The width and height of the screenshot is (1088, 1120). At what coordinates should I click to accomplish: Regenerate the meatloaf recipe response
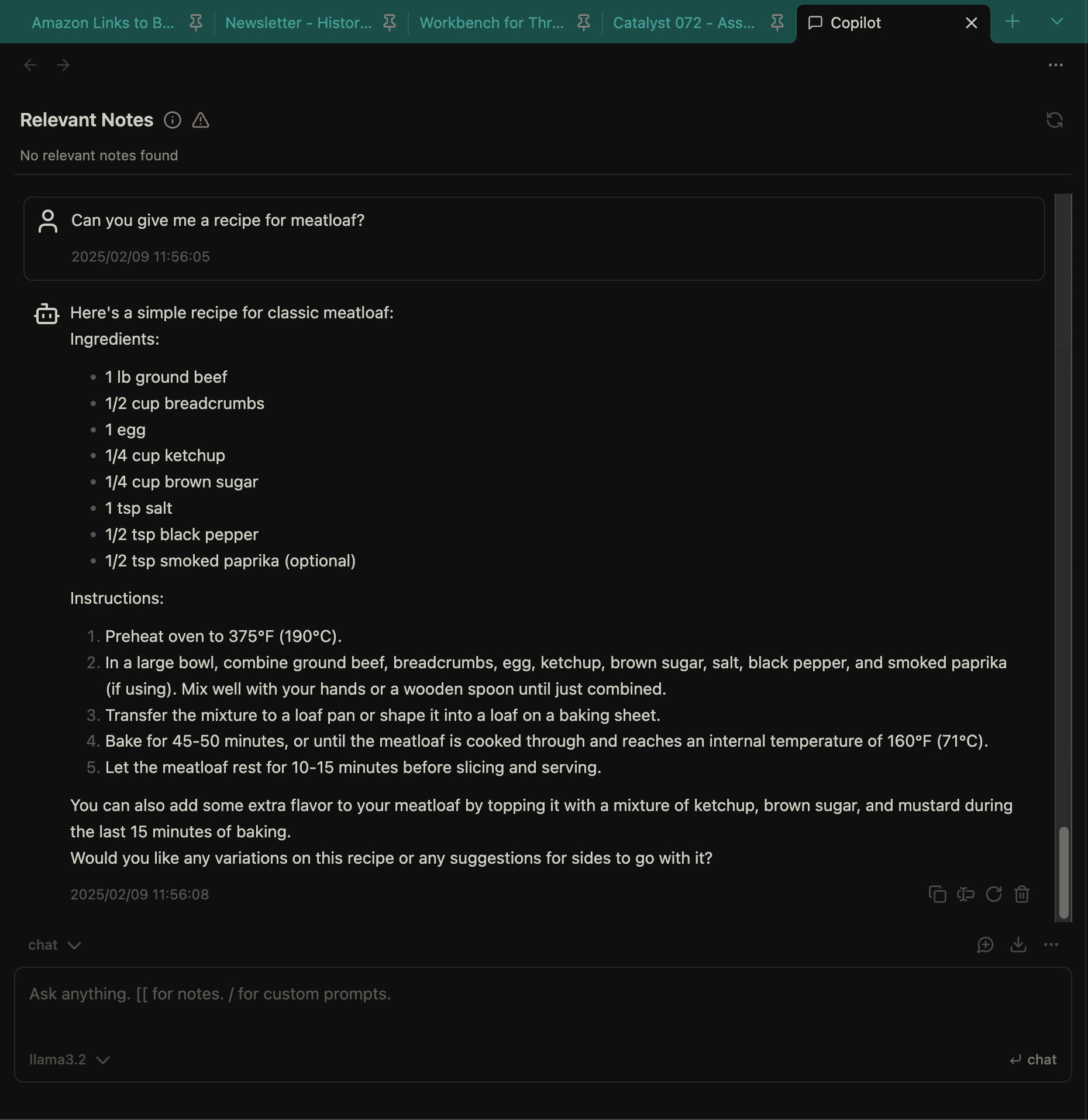pyautogui.click(x=994, y=894)
